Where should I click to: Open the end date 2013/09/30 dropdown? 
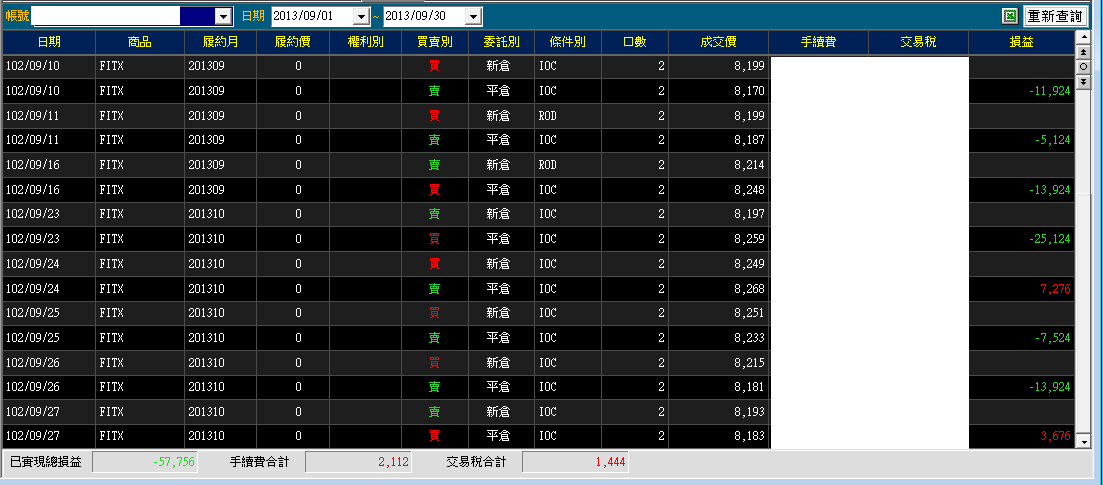coord(473,16)
